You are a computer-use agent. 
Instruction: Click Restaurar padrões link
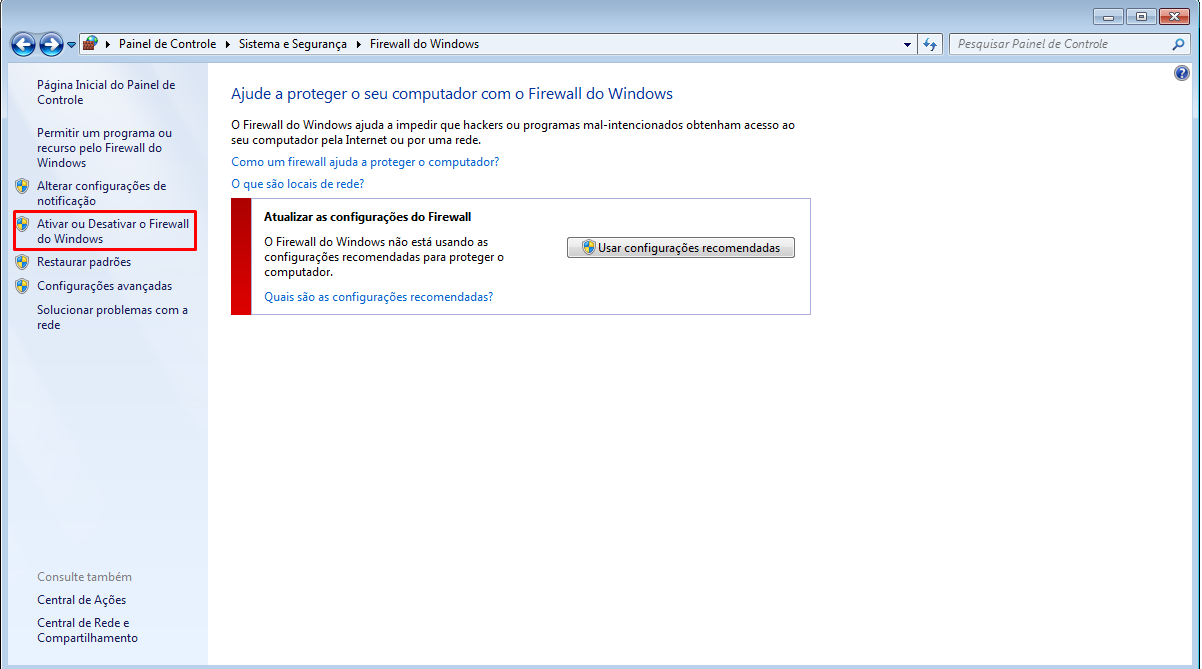84,262
